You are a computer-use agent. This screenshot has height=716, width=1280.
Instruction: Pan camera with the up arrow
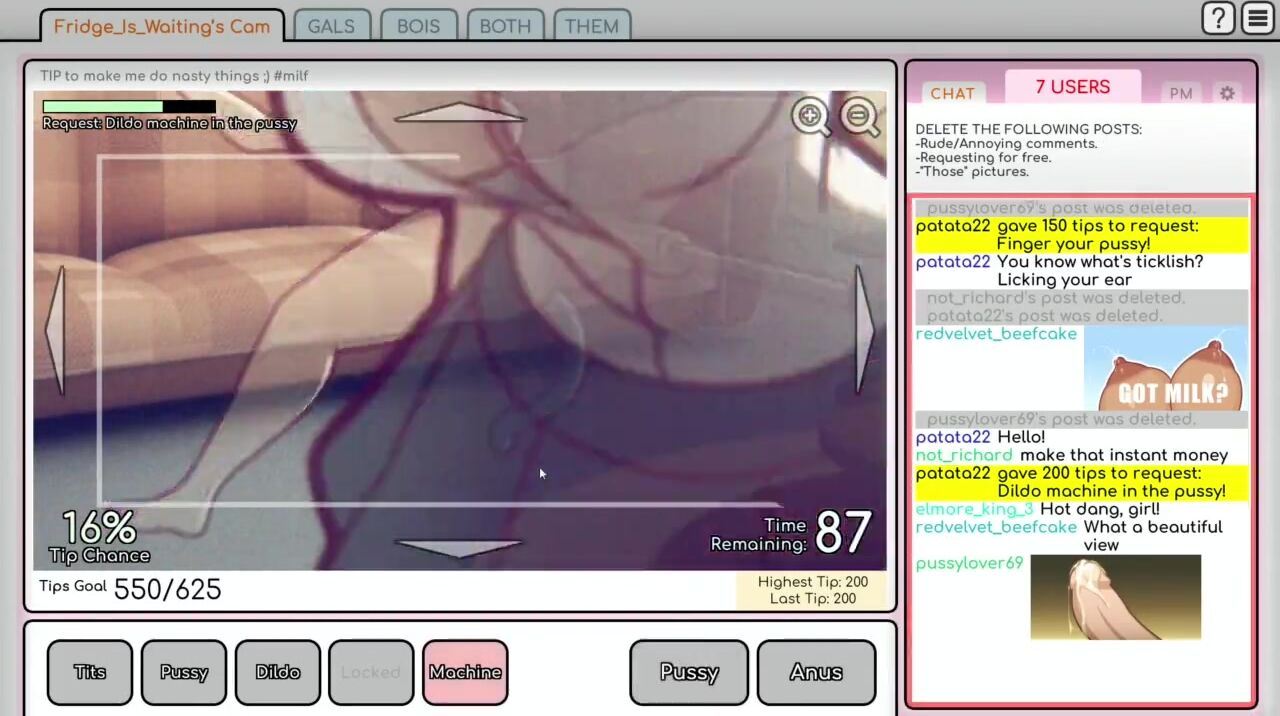(459, 114)
